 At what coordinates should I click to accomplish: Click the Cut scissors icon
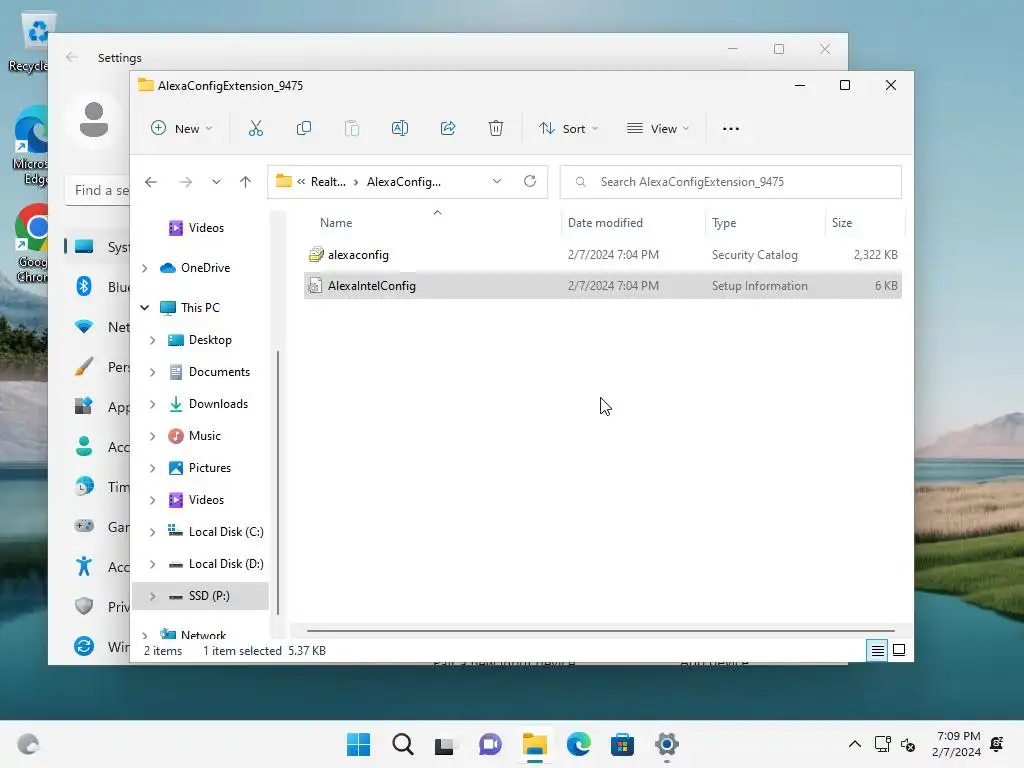(x=255, y=129)
